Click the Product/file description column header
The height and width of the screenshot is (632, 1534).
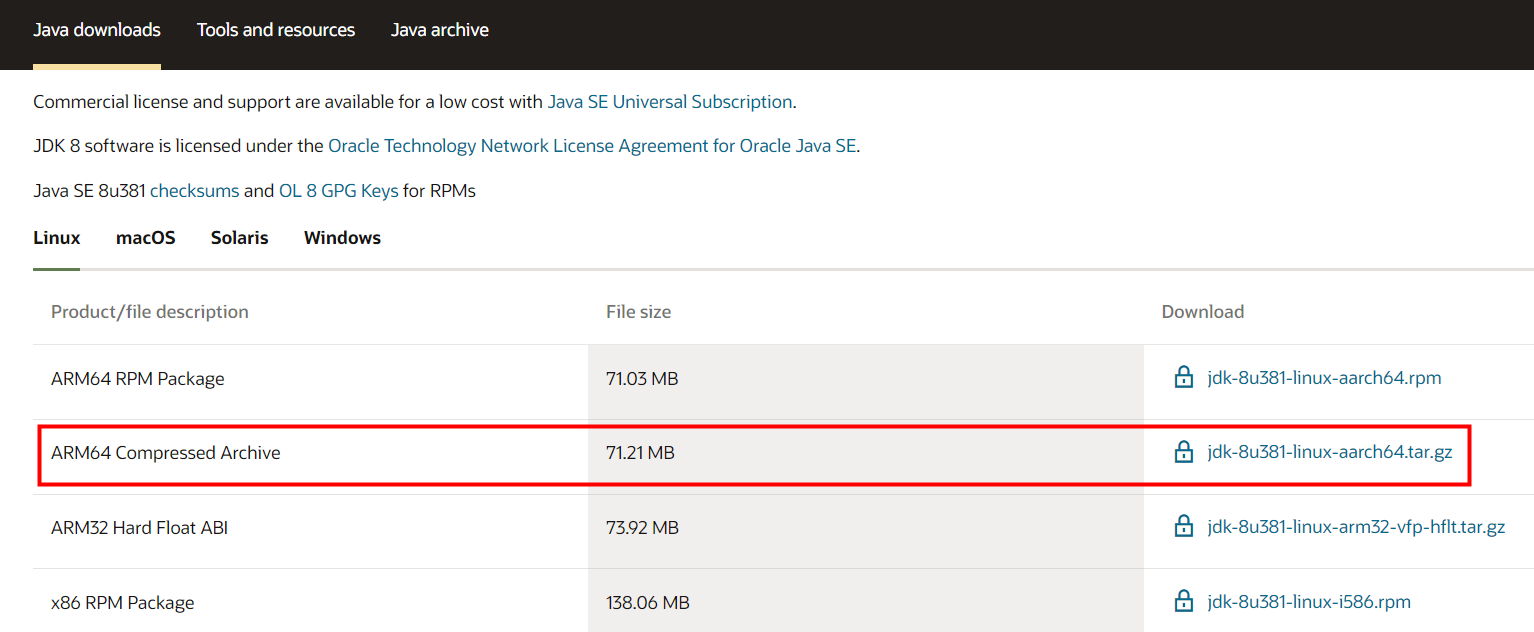150,312
